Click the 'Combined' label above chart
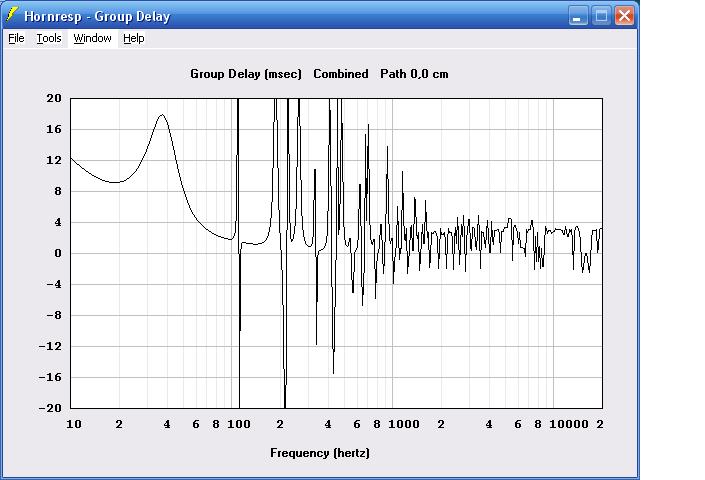 coord(341,74)
